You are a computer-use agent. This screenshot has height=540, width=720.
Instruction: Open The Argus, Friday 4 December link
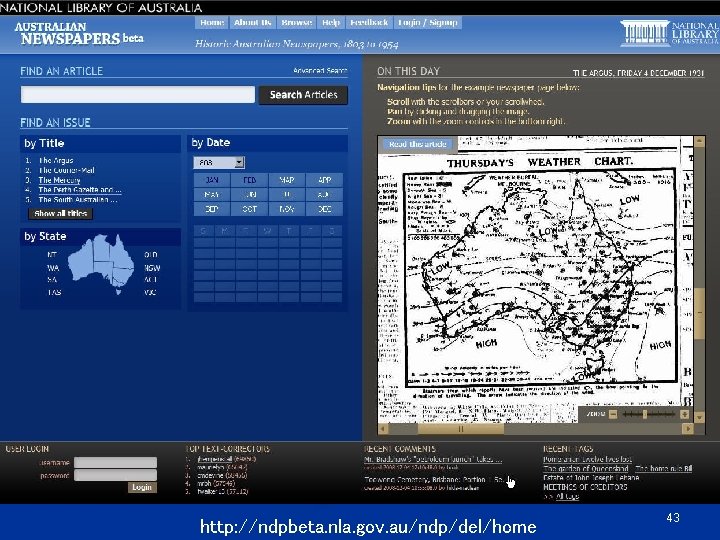[x=638, y=73]
